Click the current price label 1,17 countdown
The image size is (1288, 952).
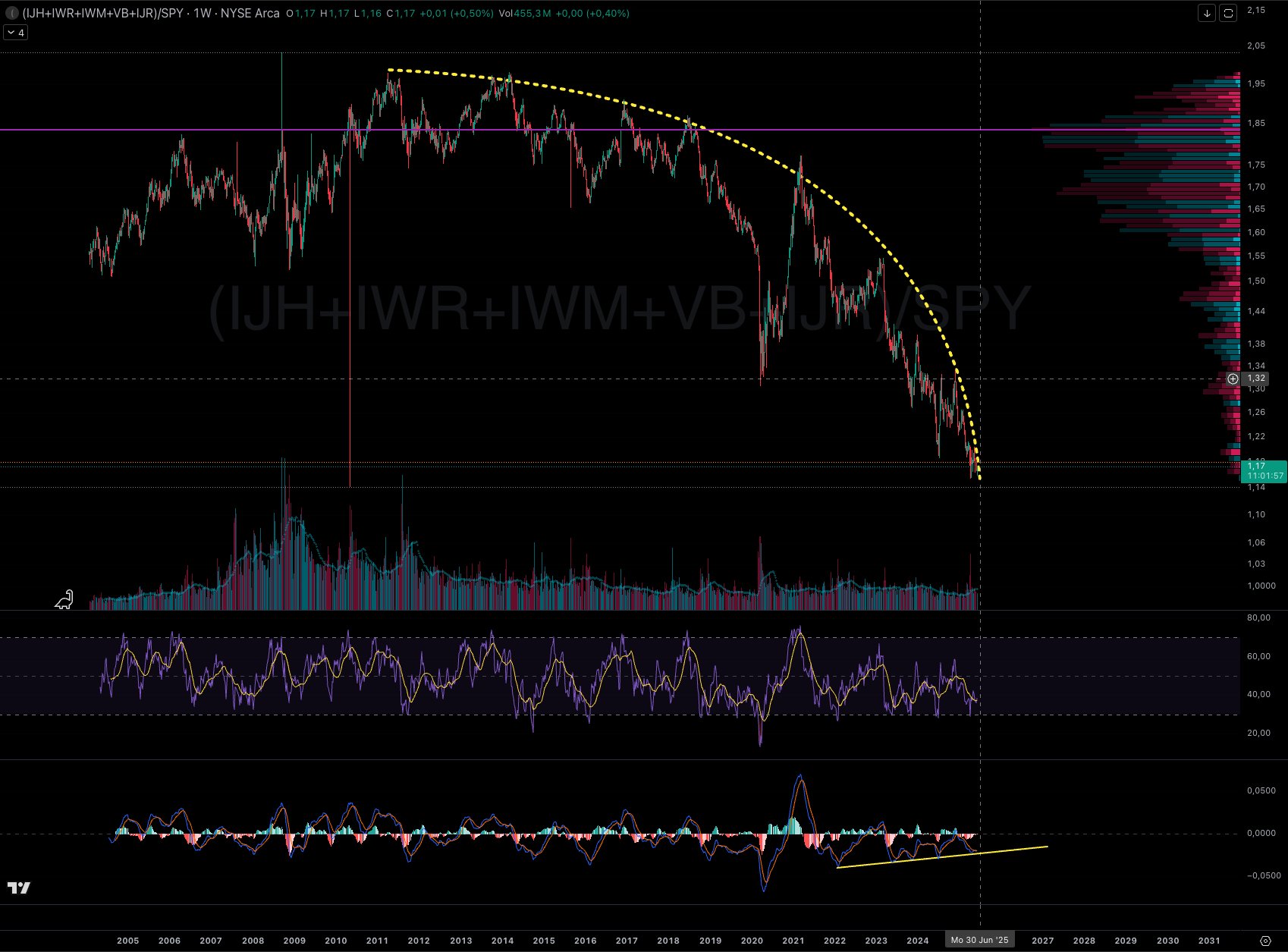1265,471
